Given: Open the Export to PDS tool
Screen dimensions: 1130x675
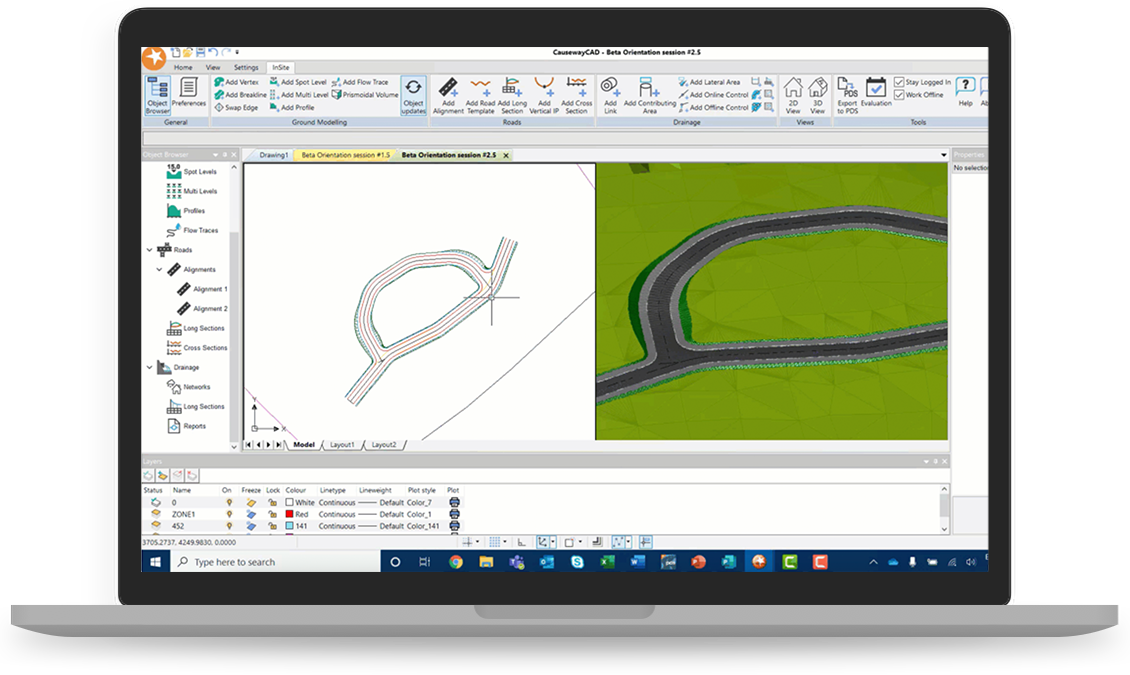Looking at the screenshot, I should pos(847,90).
